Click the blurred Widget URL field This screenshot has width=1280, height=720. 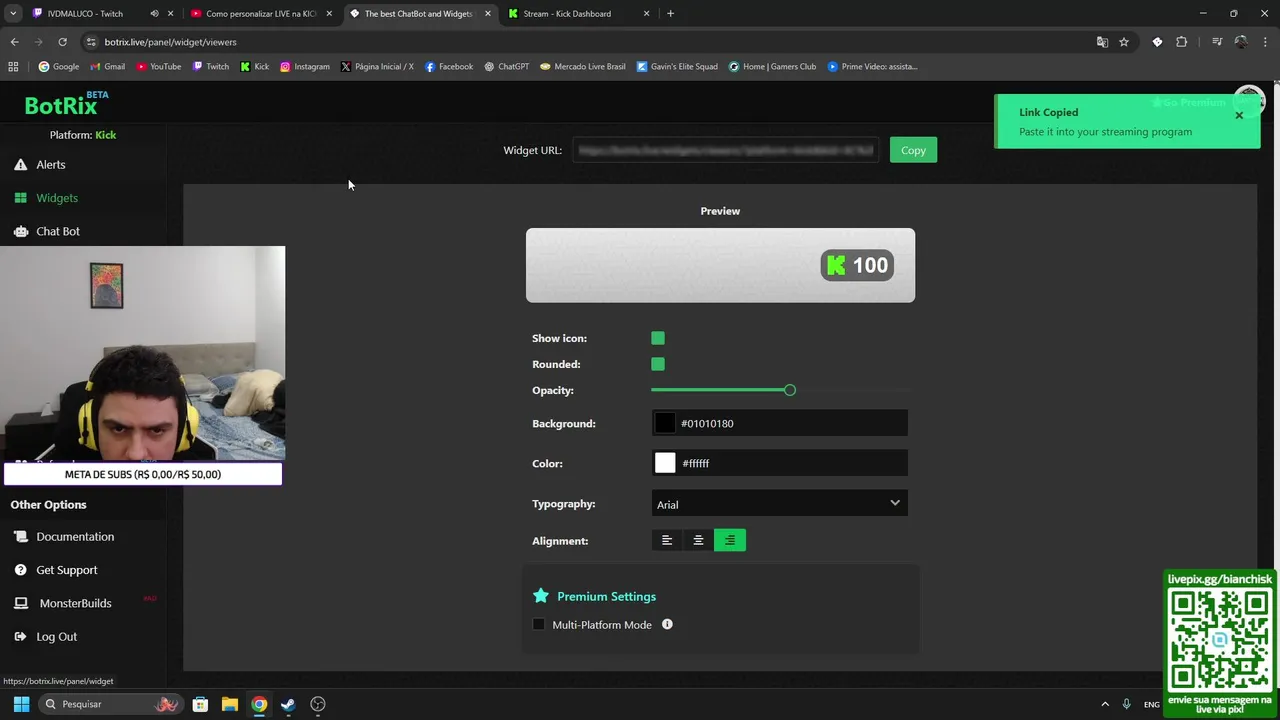pyautogui.click(x=726, y=150)
